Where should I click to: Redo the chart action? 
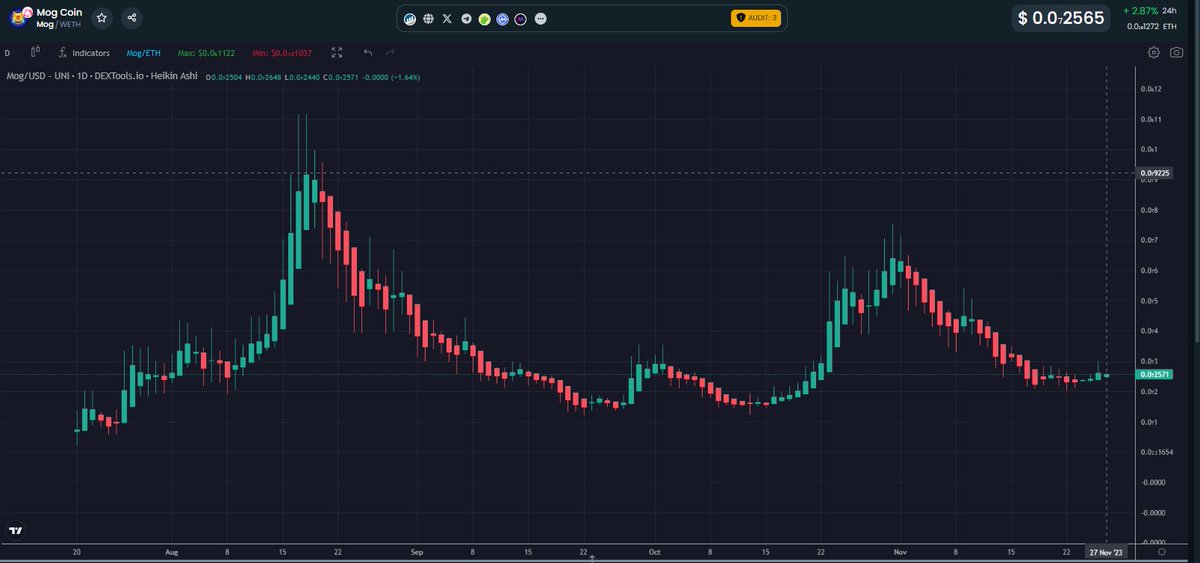pos(390,53)
